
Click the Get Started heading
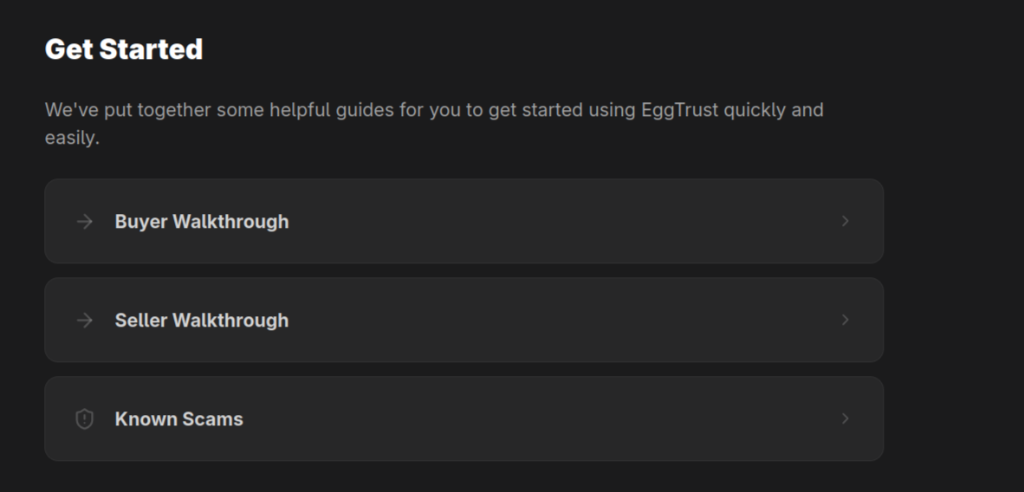coord(124,49)
